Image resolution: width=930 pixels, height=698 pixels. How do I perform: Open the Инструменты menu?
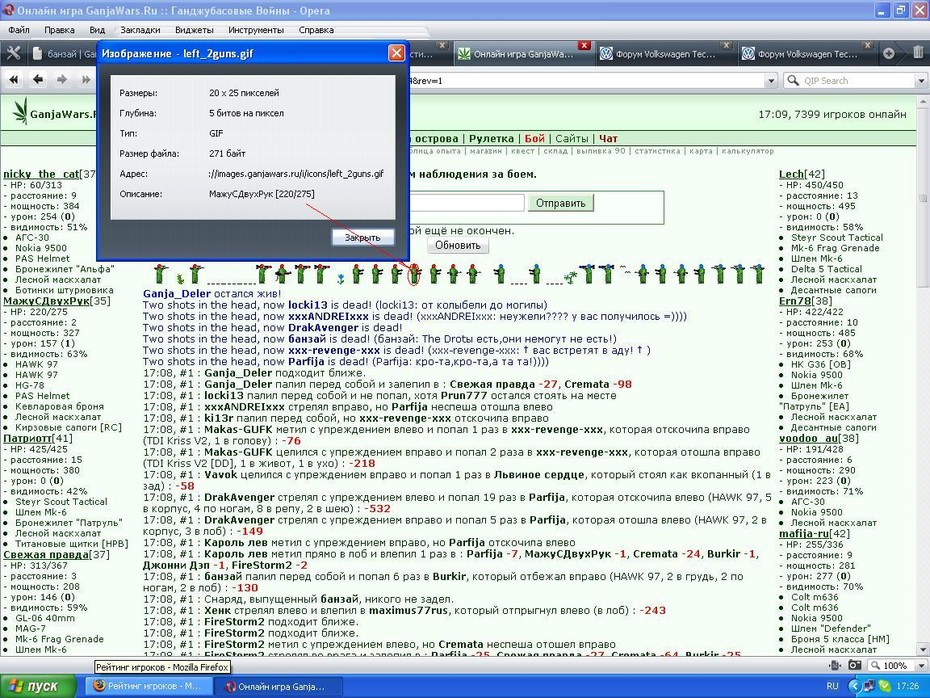tap(256, 30)
